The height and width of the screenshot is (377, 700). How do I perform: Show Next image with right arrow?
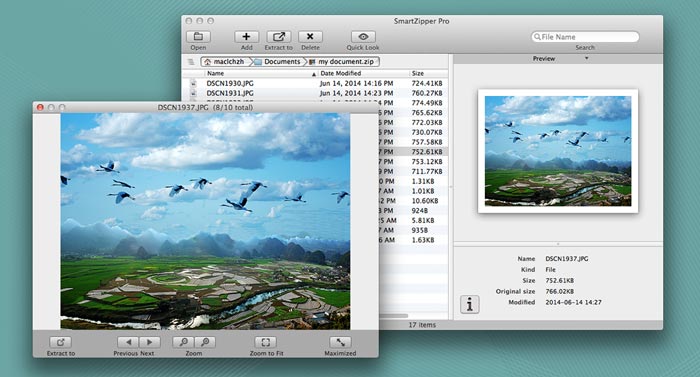150,342
